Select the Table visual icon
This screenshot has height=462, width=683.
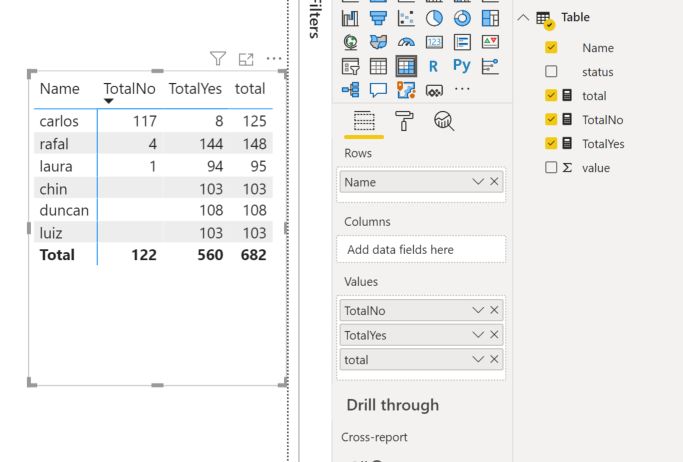[x=378, y=66]
